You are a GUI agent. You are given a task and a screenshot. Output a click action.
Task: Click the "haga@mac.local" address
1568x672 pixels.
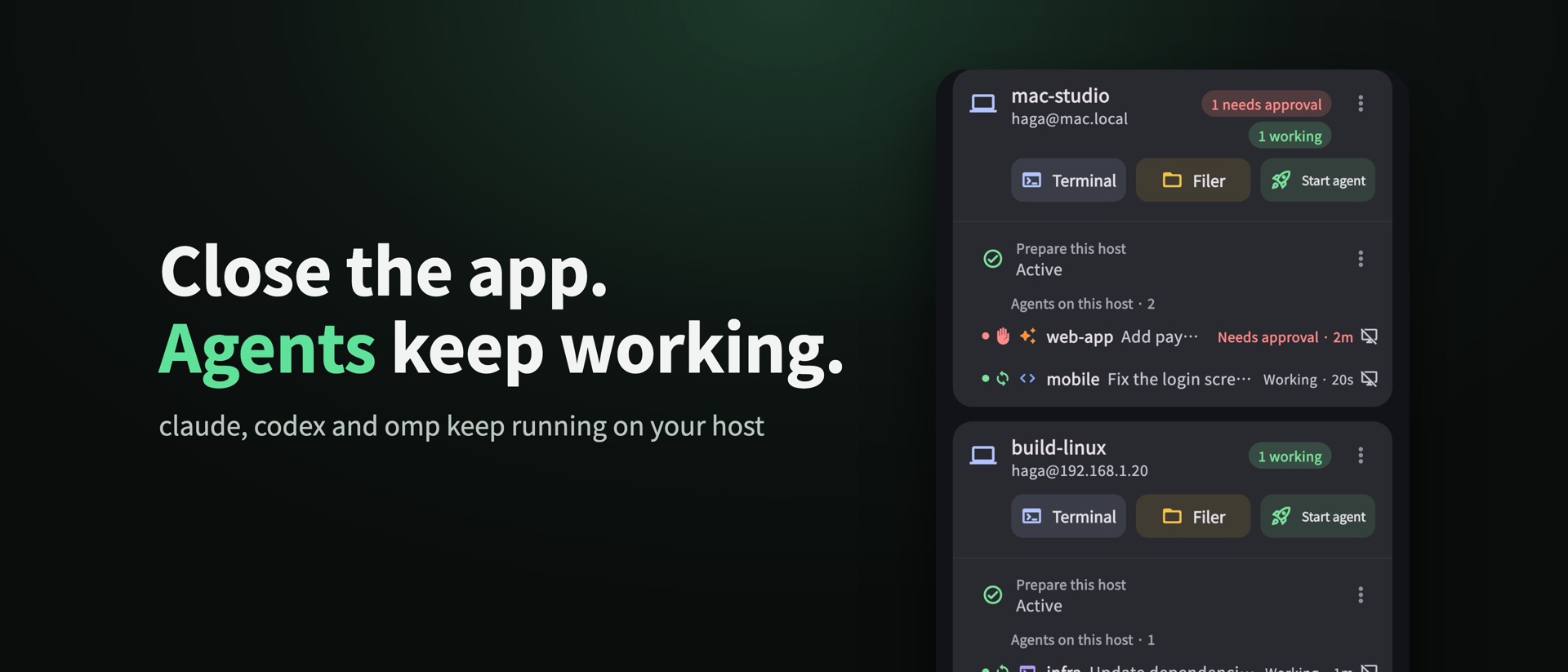coord(1069,119)
